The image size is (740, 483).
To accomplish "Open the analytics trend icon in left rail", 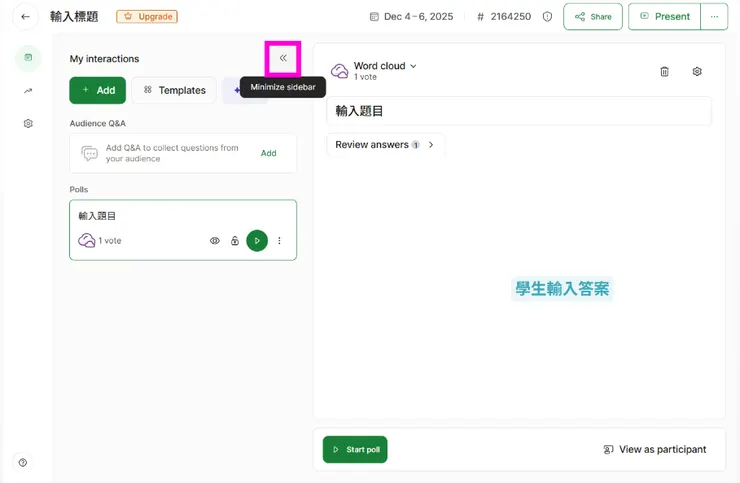I will pyautogui.click(x=28, y=91).
